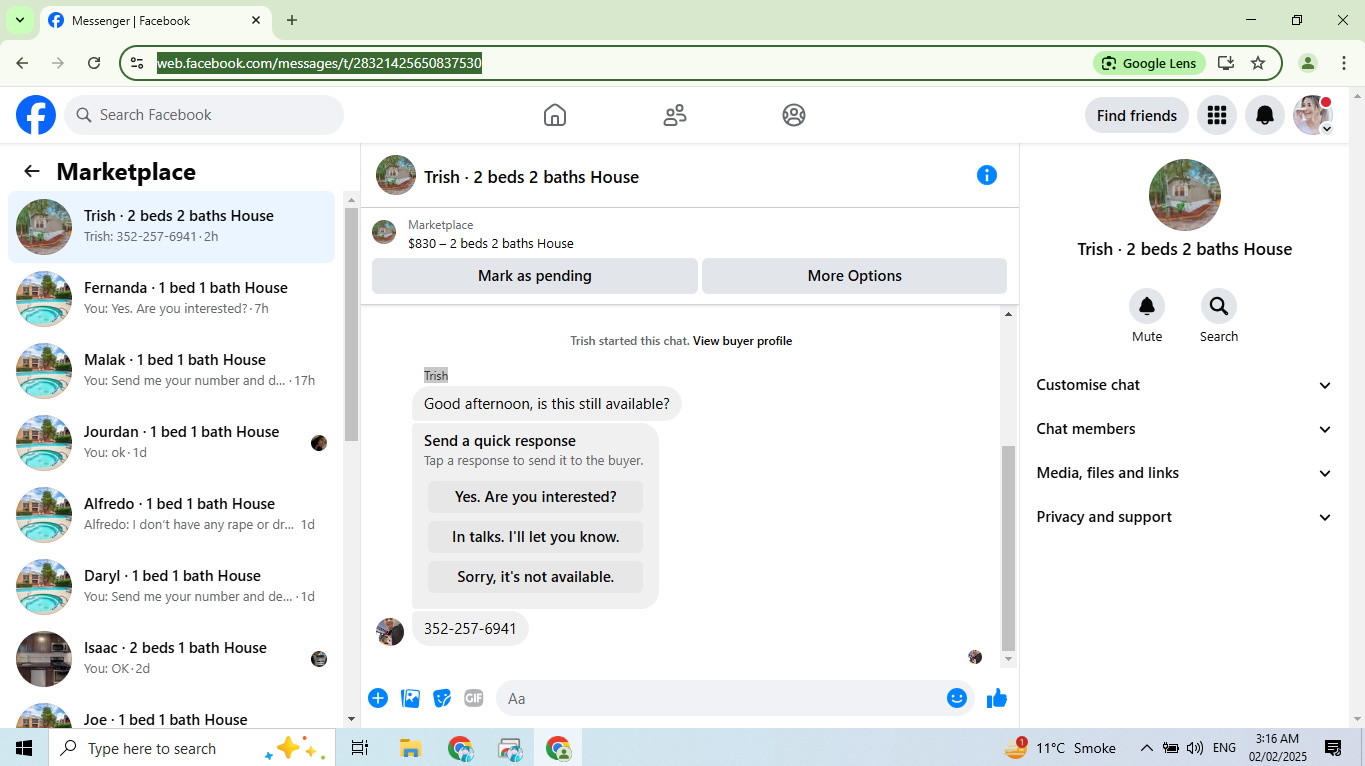The image size is (1365, 766).
Task: Open install app icon in address bar
Action: (1226, 63)
